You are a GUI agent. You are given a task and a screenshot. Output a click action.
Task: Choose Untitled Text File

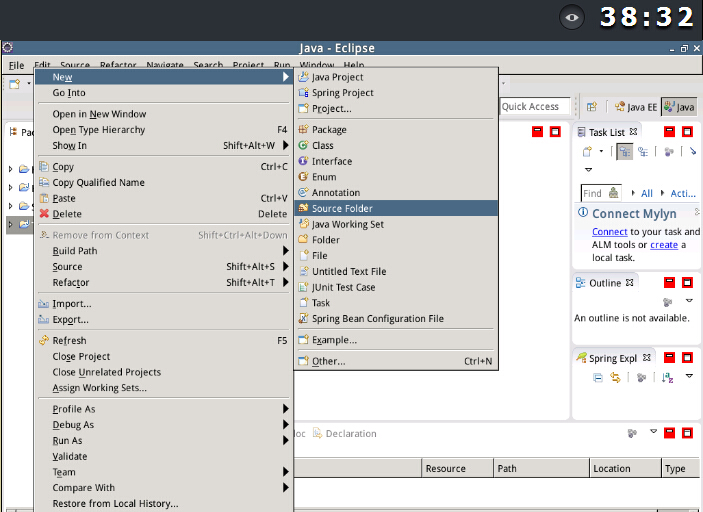coord(396,271)
